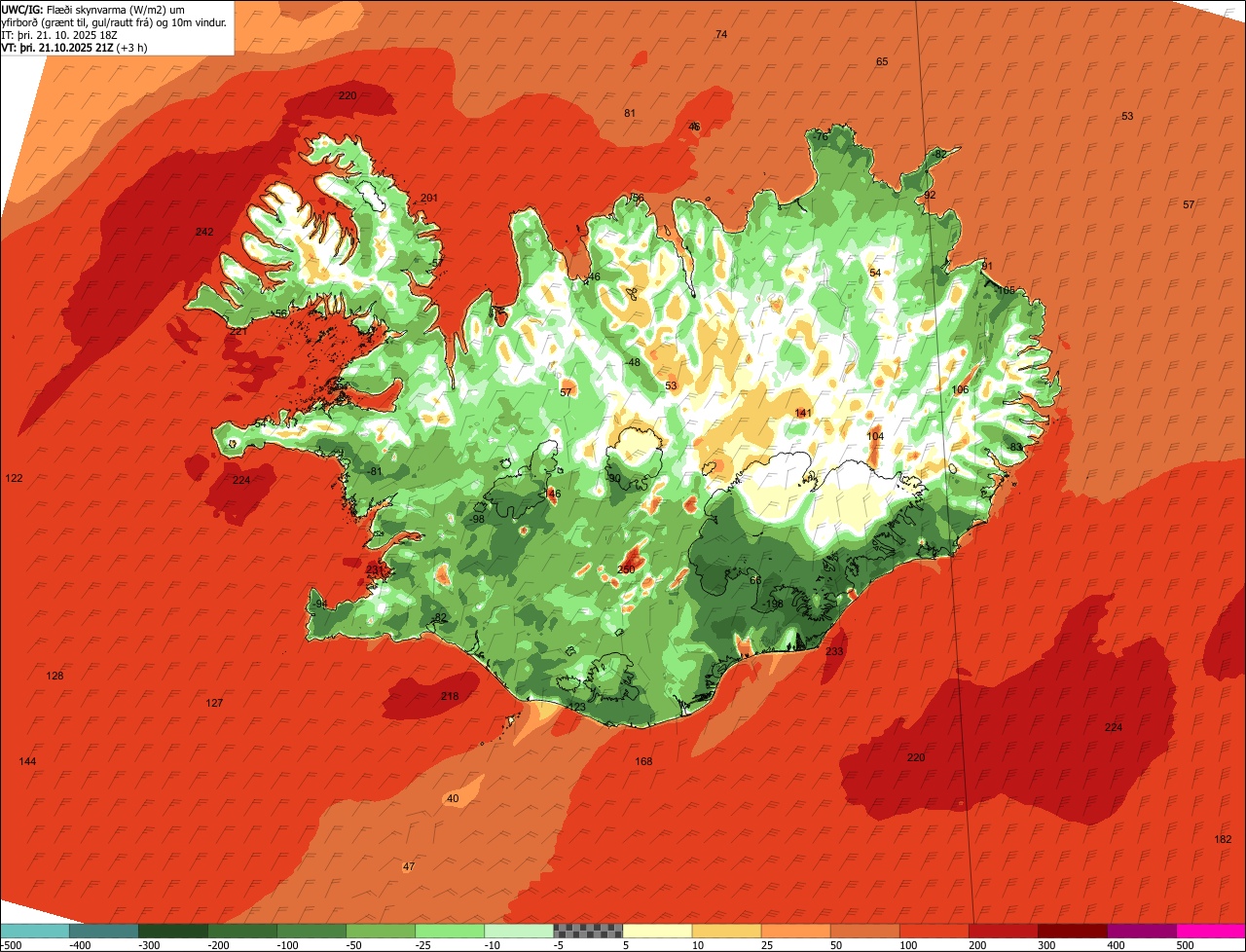The height and width of the screenshot is (952, 1246).
Task: Click the map value "76"
Action: click(x=821, y=137)
